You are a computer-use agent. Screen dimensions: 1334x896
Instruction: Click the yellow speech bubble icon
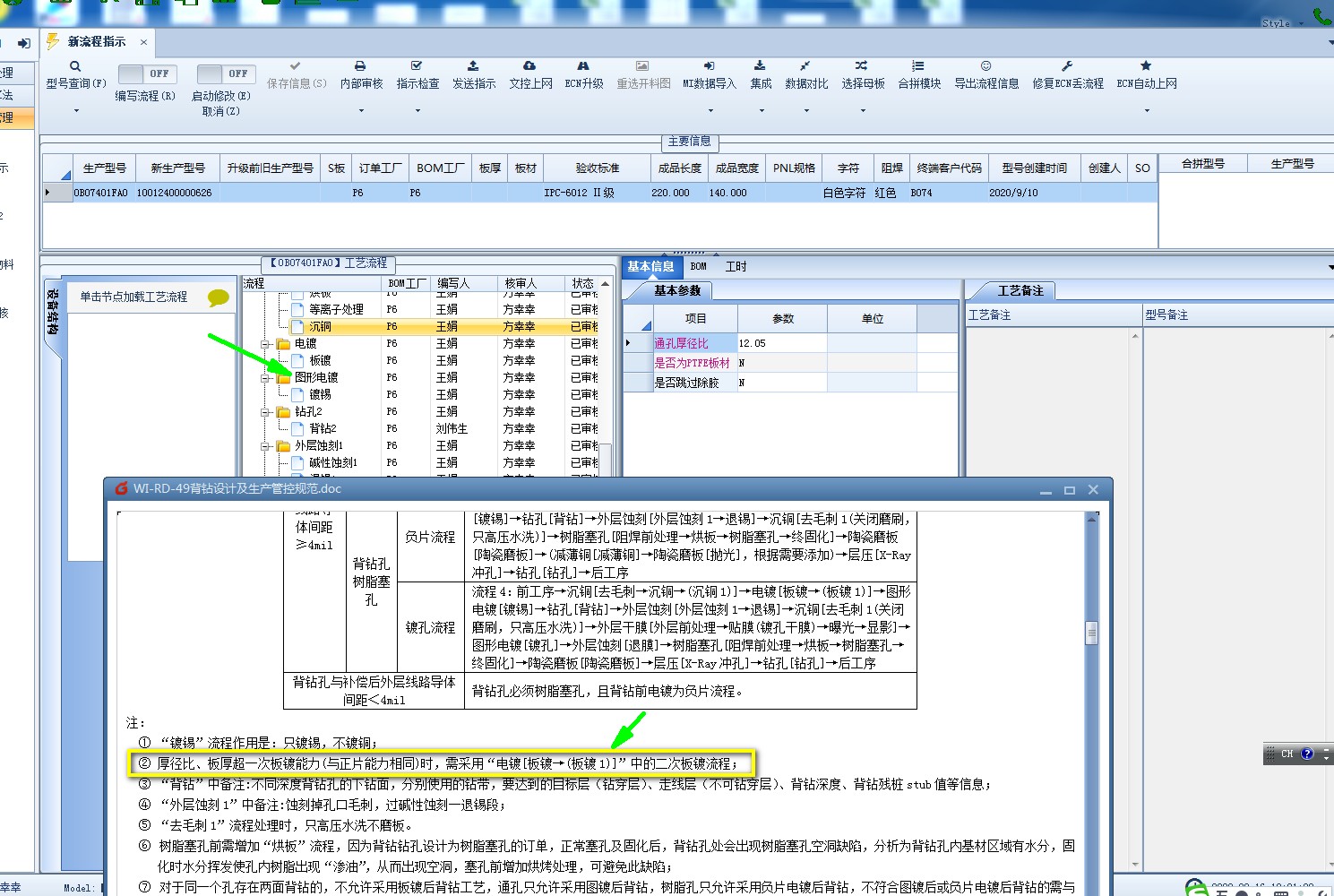tap(218, 297)
